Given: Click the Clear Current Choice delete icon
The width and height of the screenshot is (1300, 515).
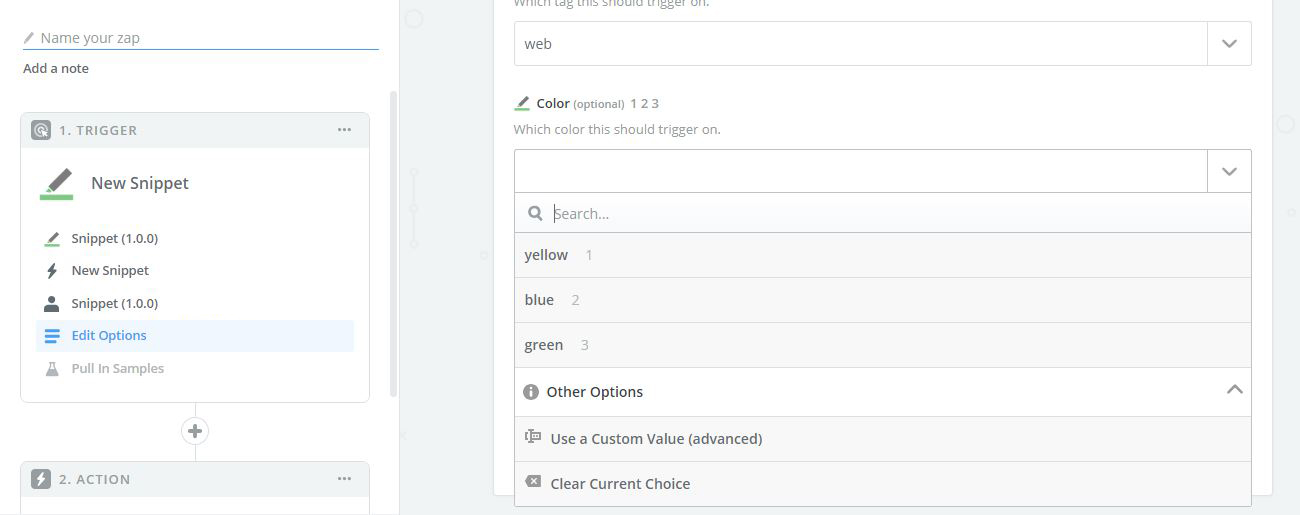Looking at the screenshot, I should [533, 483].
